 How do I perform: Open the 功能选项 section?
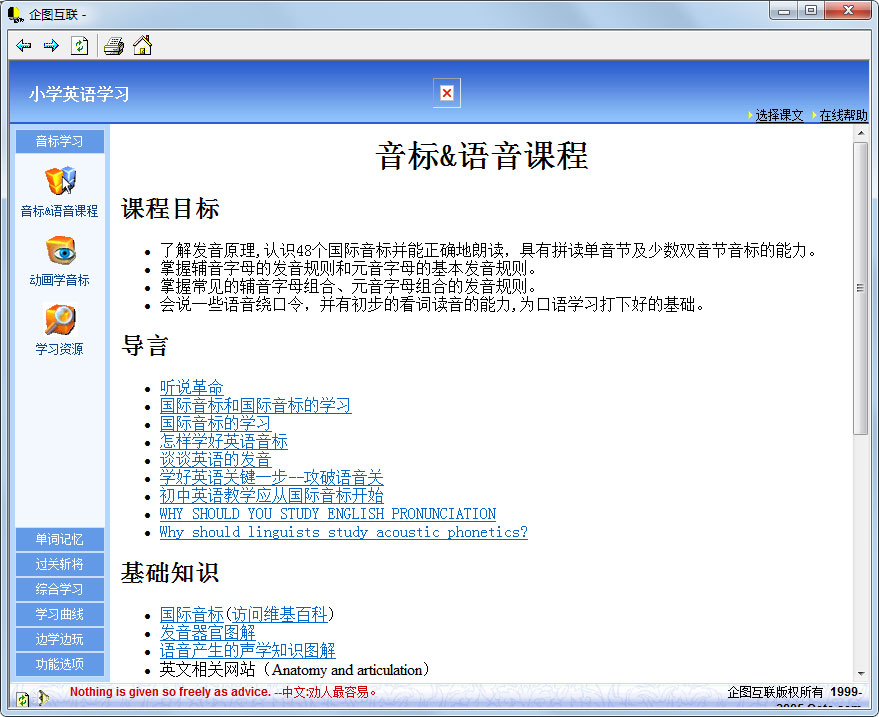coord(60,664)
